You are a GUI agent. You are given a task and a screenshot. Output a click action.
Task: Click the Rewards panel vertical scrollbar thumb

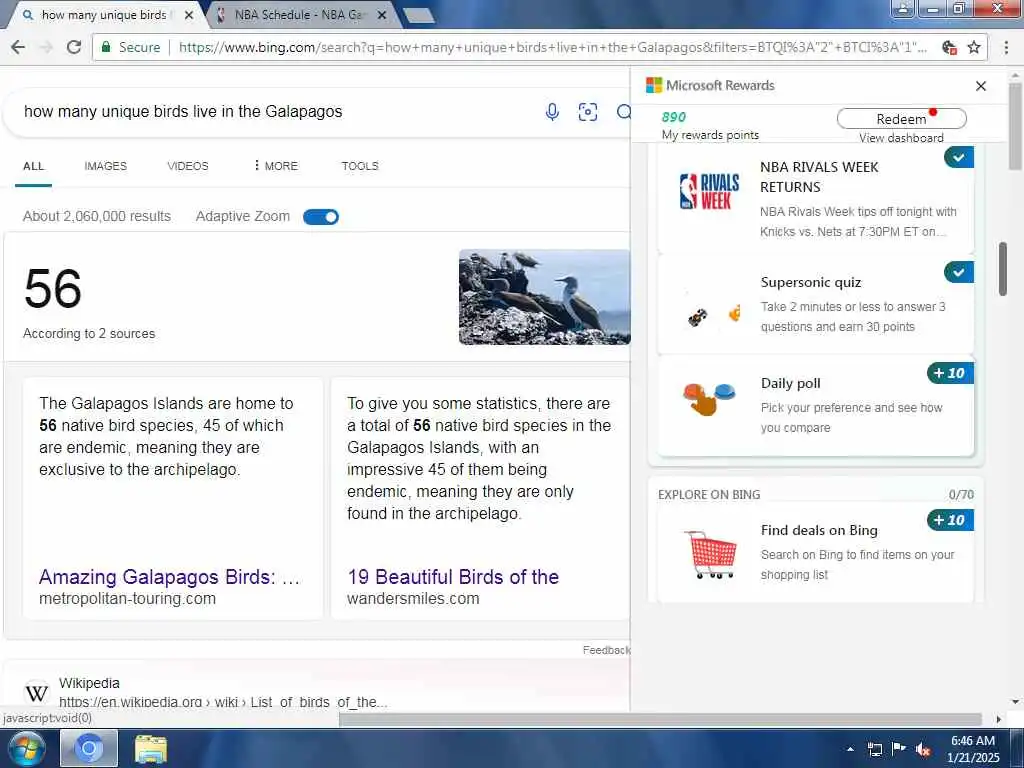[1002, 269]
